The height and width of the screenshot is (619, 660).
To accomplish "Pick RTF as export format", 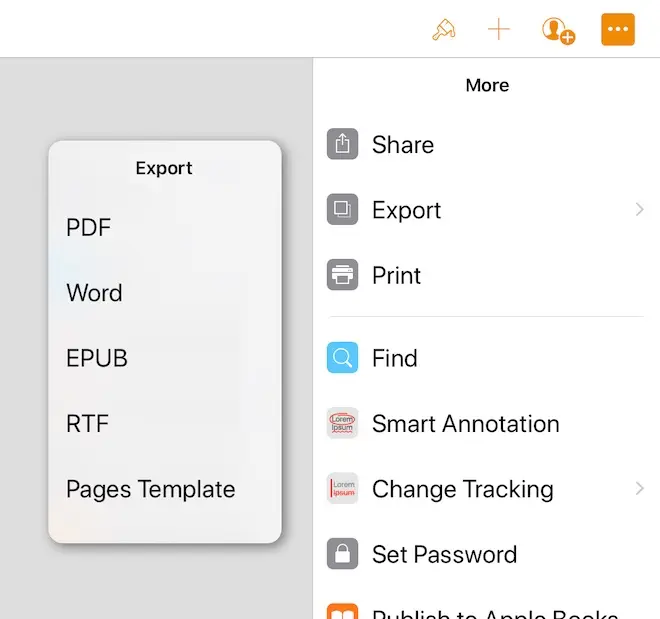I will click(87, 424).
